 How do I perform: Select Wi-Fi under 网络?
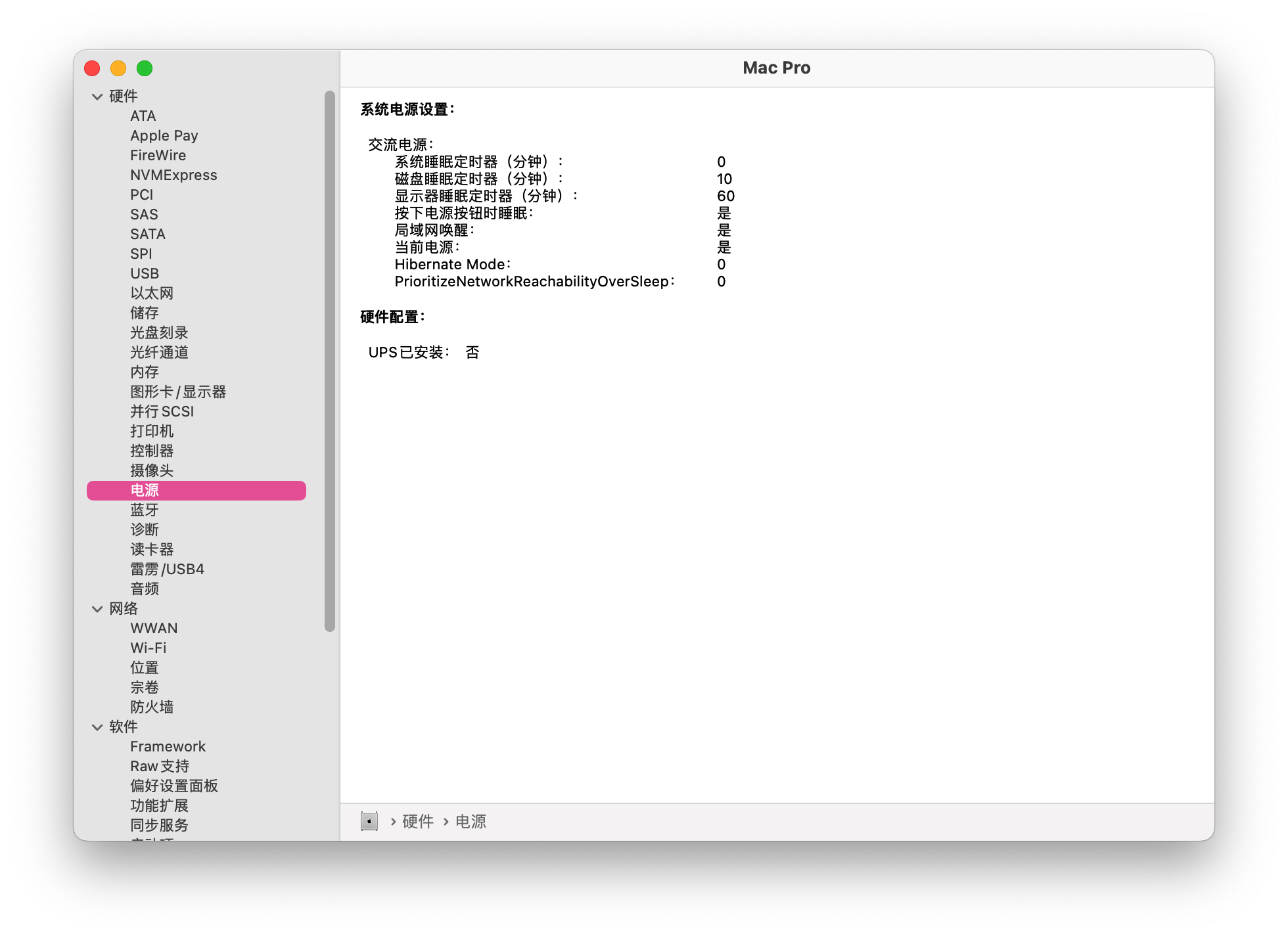click(x=149, y=648)
